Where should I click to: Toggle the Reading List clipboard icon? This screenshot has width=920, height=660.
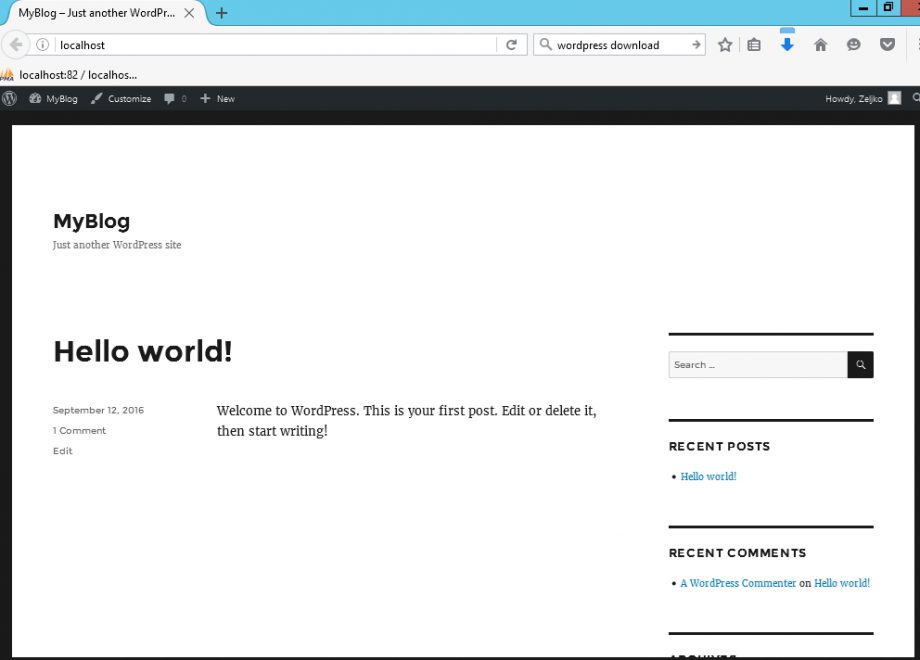pyautogui.click(x=754, y=44)
